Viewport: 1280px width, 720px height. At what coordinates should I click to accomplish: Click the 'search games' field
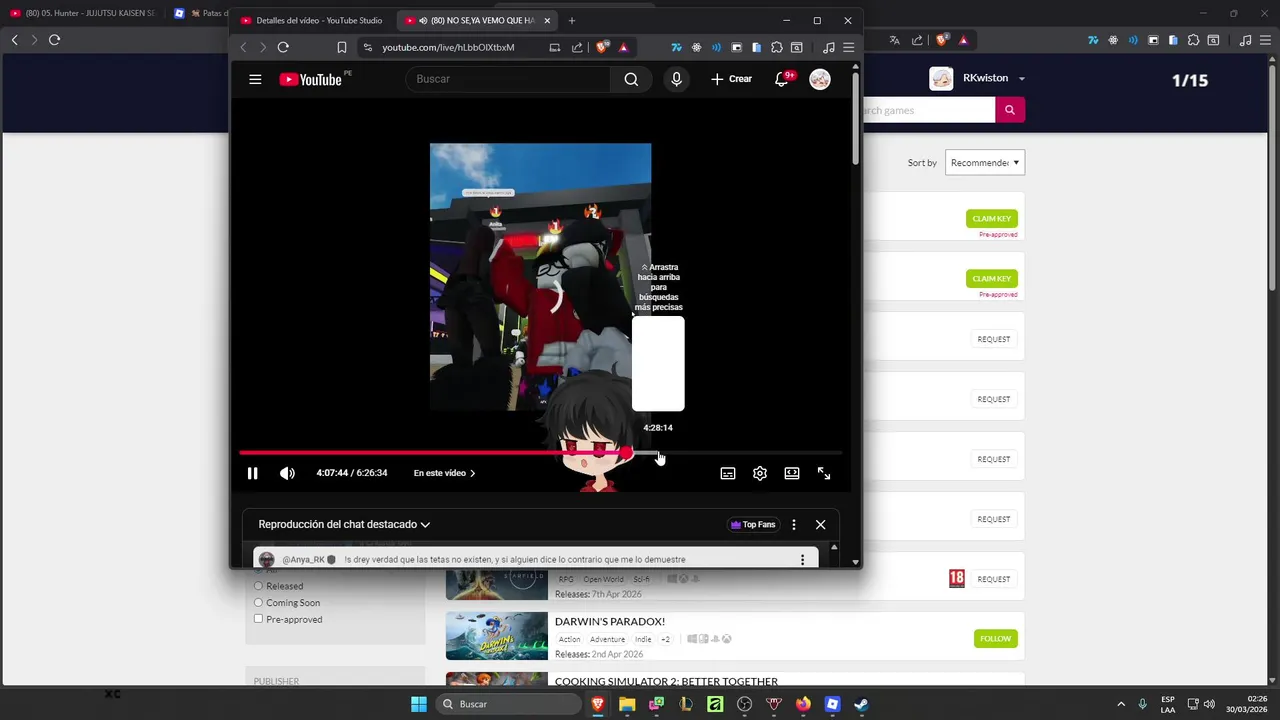[x=928, y=110]
